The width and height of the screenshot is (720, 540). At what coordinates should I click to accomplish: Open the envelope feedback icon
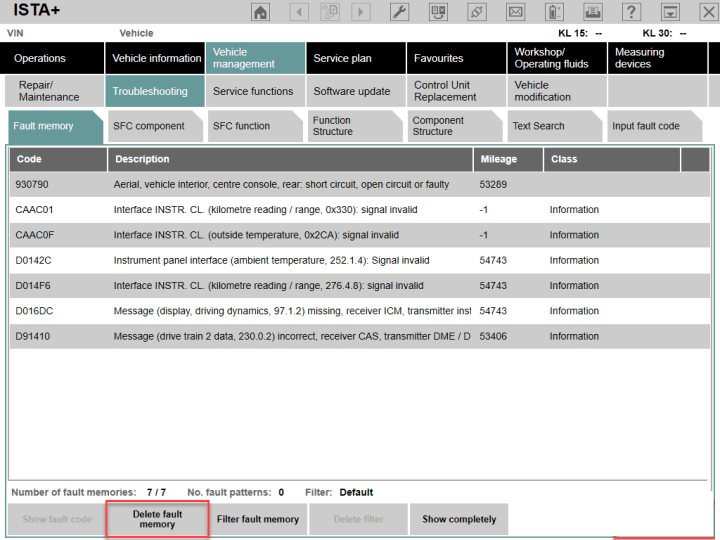point(515,12)
